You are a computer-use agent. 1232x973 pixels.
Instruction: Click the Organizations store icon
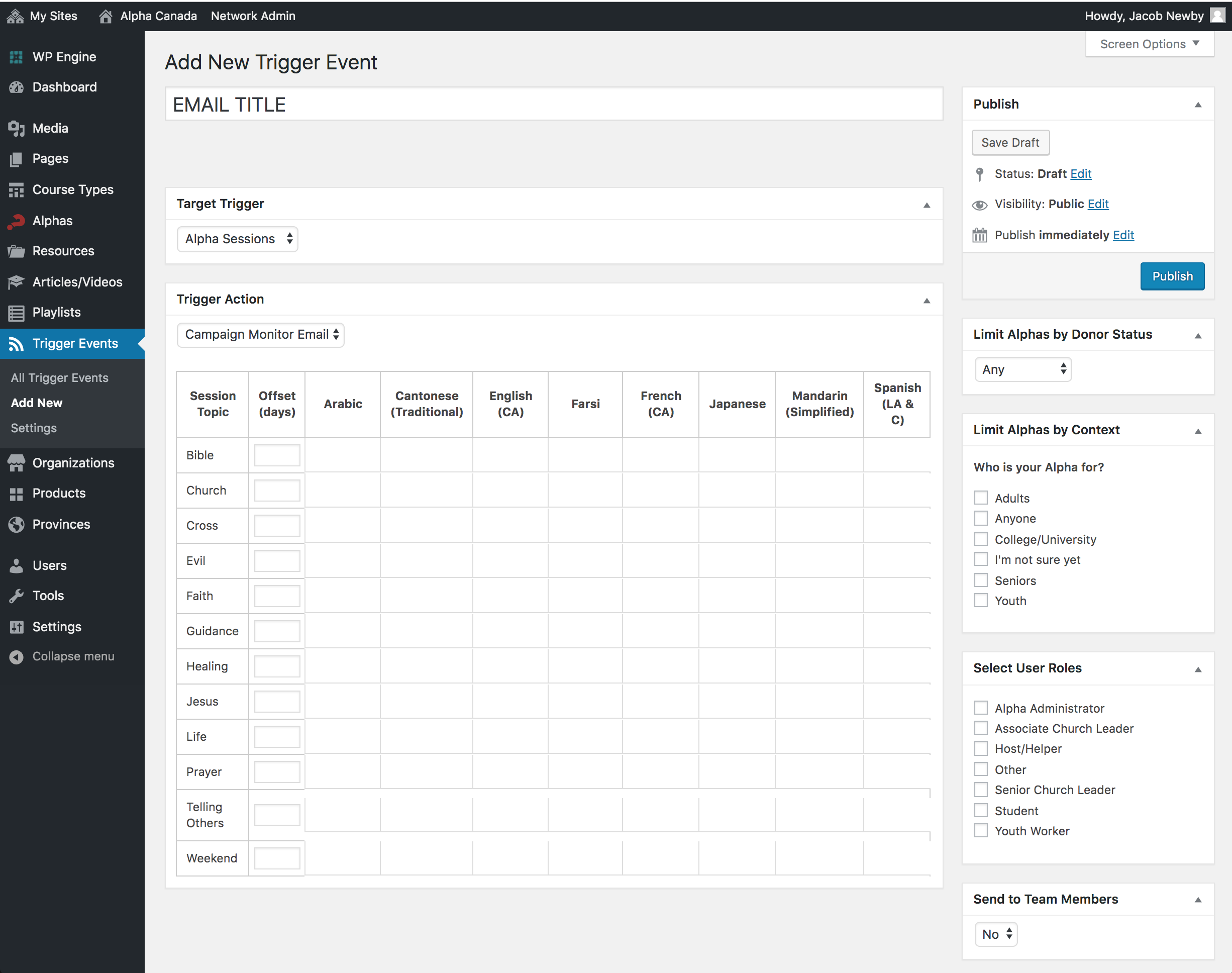(16, 463)
